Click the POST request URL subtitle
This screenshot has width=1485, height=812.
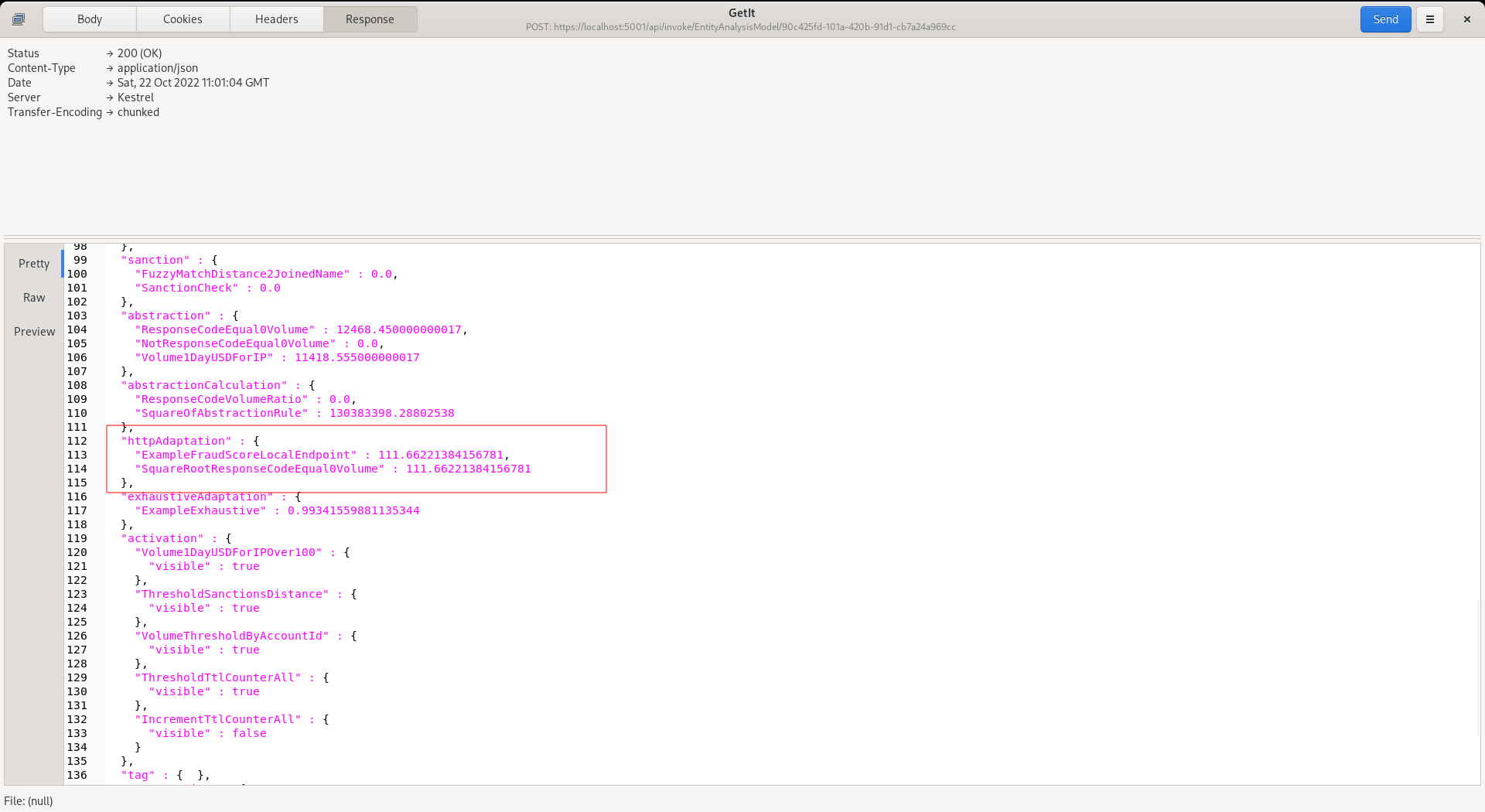pyautogui.click(x=741, y=27)
